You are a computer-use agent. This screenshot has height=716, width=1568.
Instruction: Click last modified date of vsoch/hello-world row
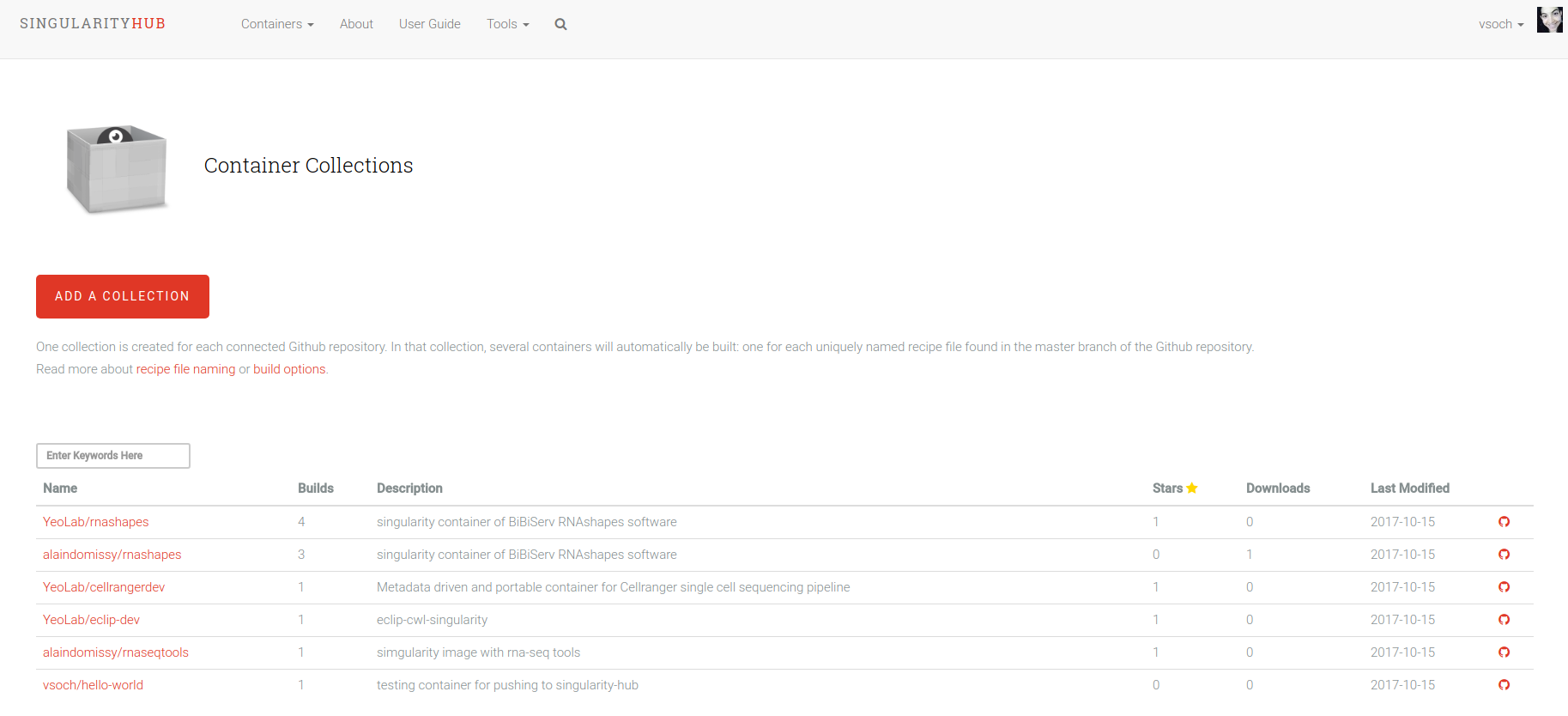click(x=1402, y=685)
